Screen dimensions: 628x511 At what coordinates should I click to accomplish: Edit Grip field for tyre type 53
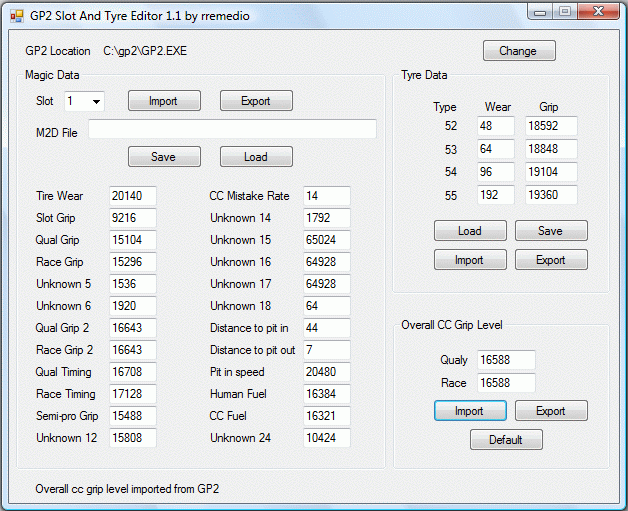coord(551,149)
